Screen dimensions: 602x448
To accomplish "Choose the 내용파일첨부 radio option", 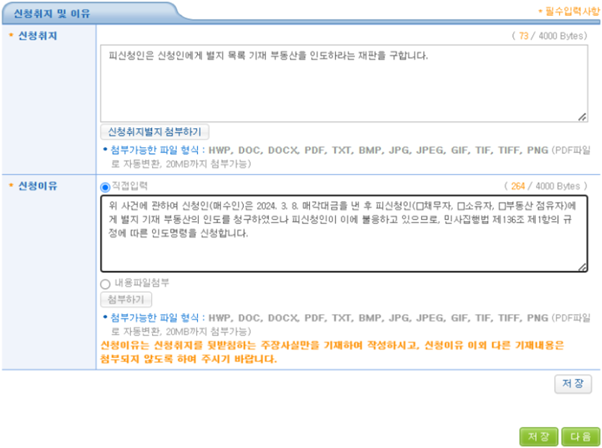I will click(x=105, y=283).
